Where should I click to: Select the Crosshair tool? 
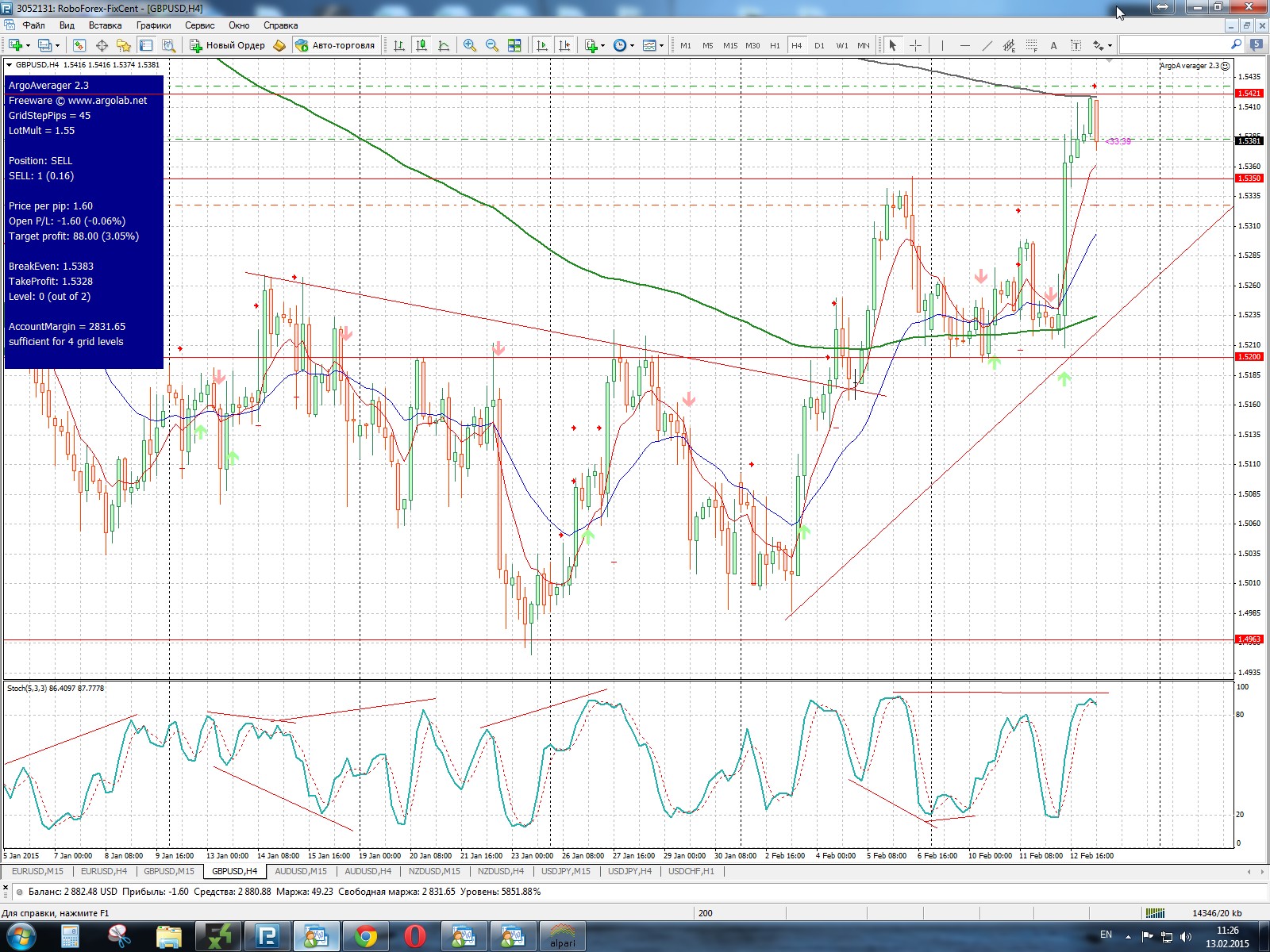point(915,45)
